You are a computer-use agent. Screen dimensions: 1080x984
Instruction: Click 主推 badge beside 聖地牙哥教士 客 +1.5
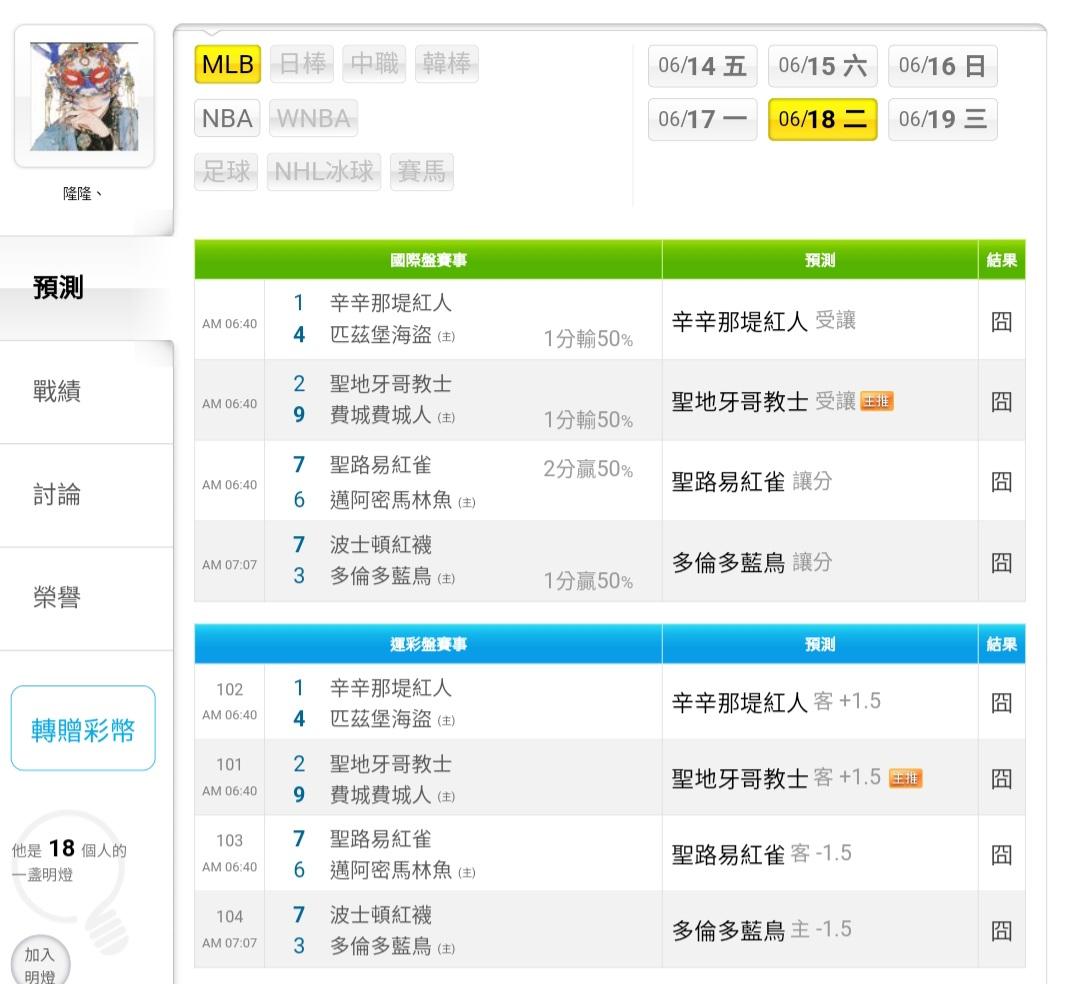pyautogui.click(x=906, y=778)
